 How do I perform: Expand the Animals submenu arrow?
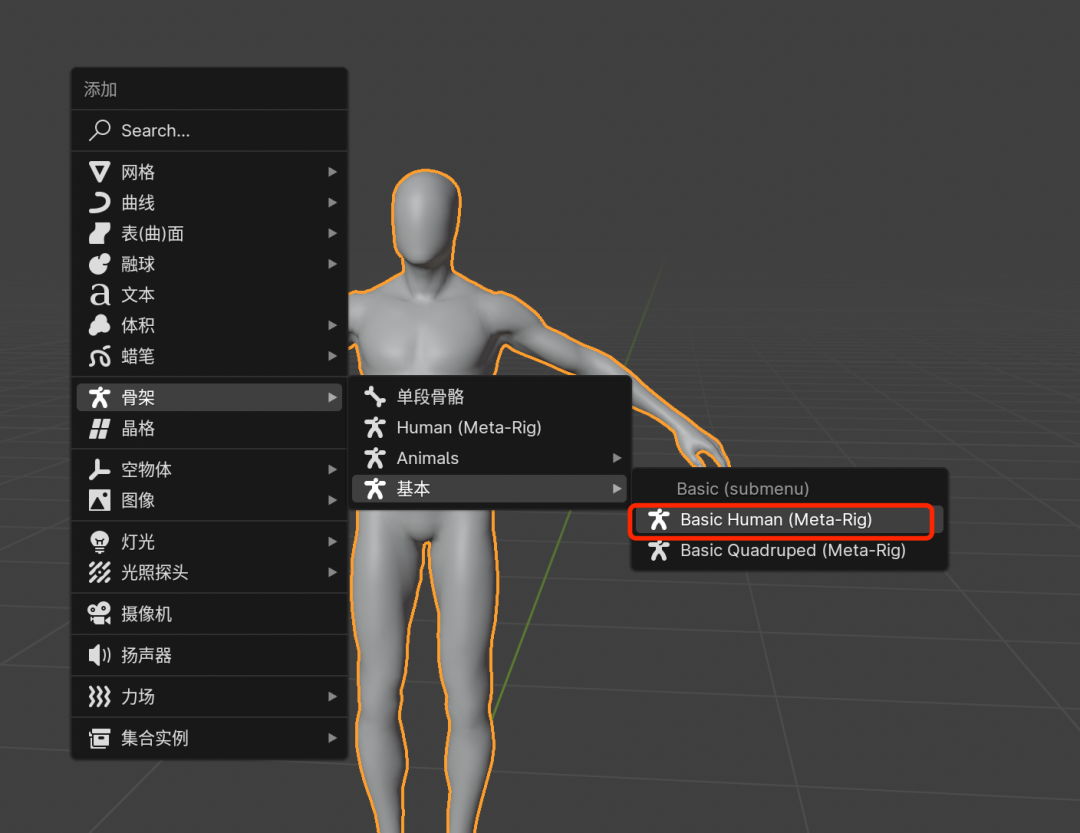[x=617, y=458]
